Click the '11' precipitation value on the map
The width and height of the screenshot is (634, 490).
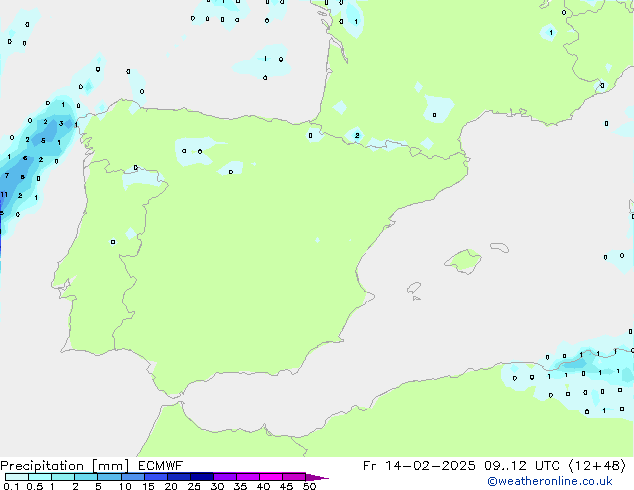pos(4,194)
